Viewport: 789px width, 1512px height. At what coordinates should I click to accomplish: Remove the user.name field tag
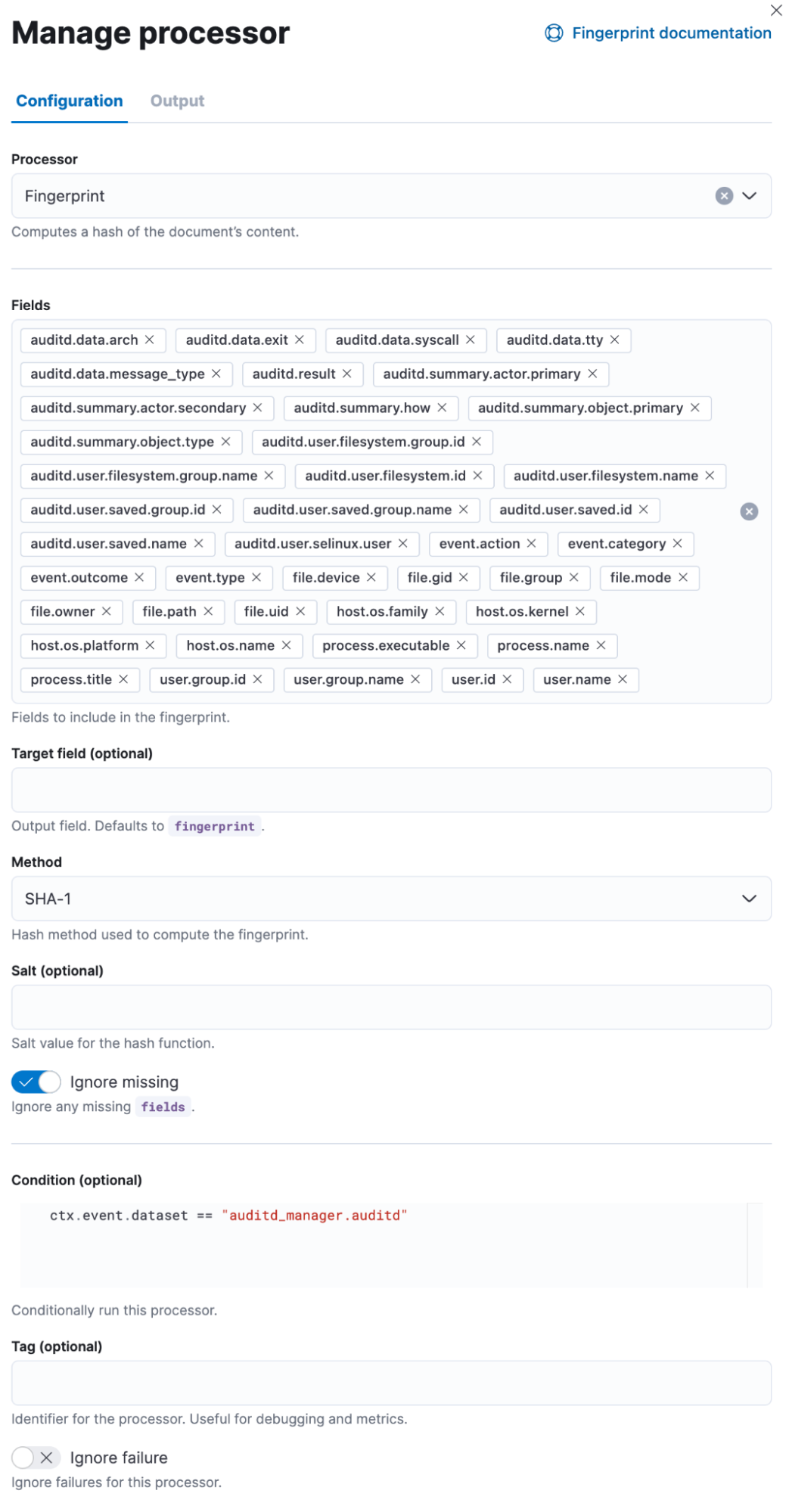point(623,680)
